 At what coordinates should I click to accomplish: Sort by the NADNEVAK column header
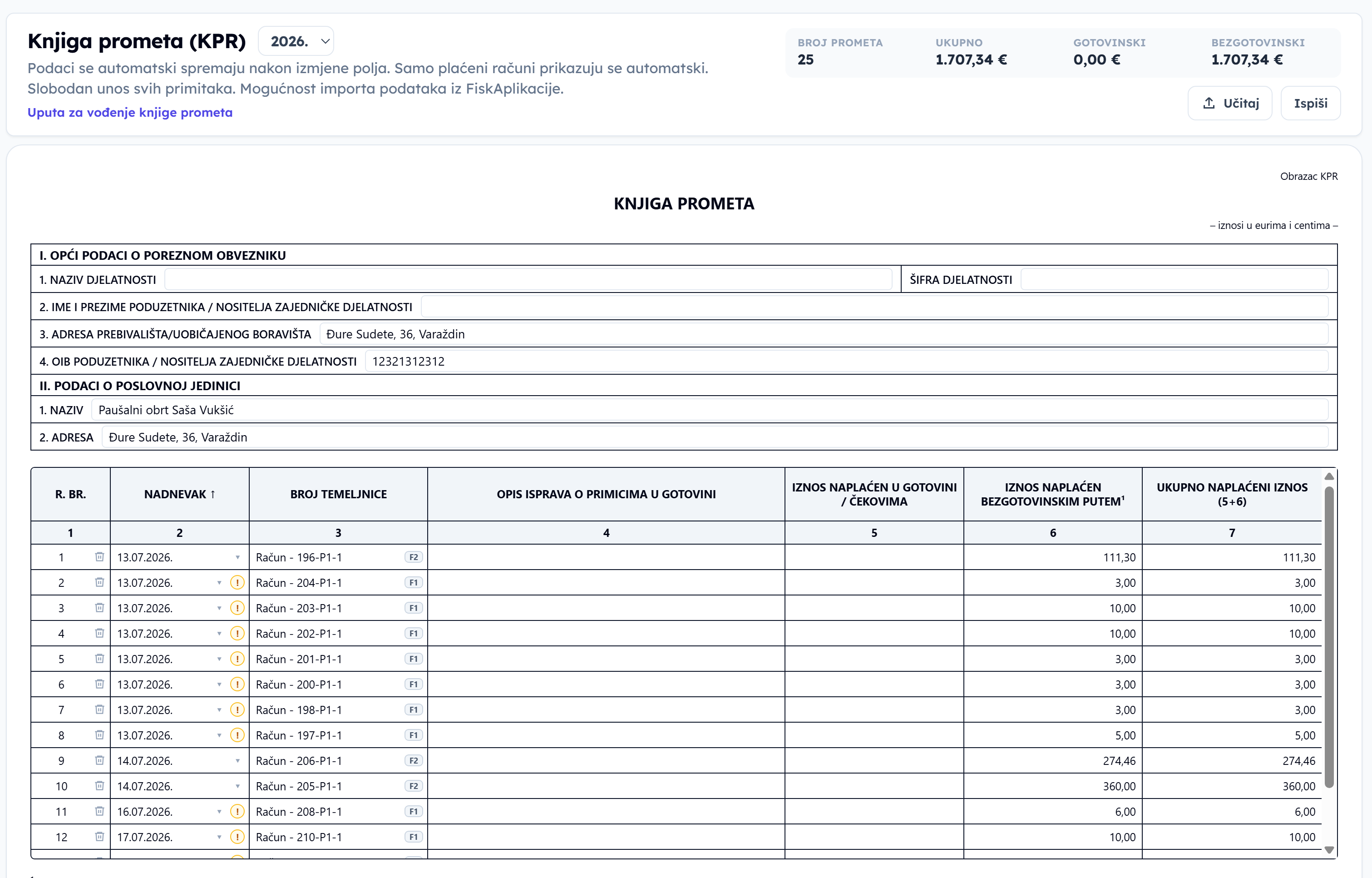point(179,494)
